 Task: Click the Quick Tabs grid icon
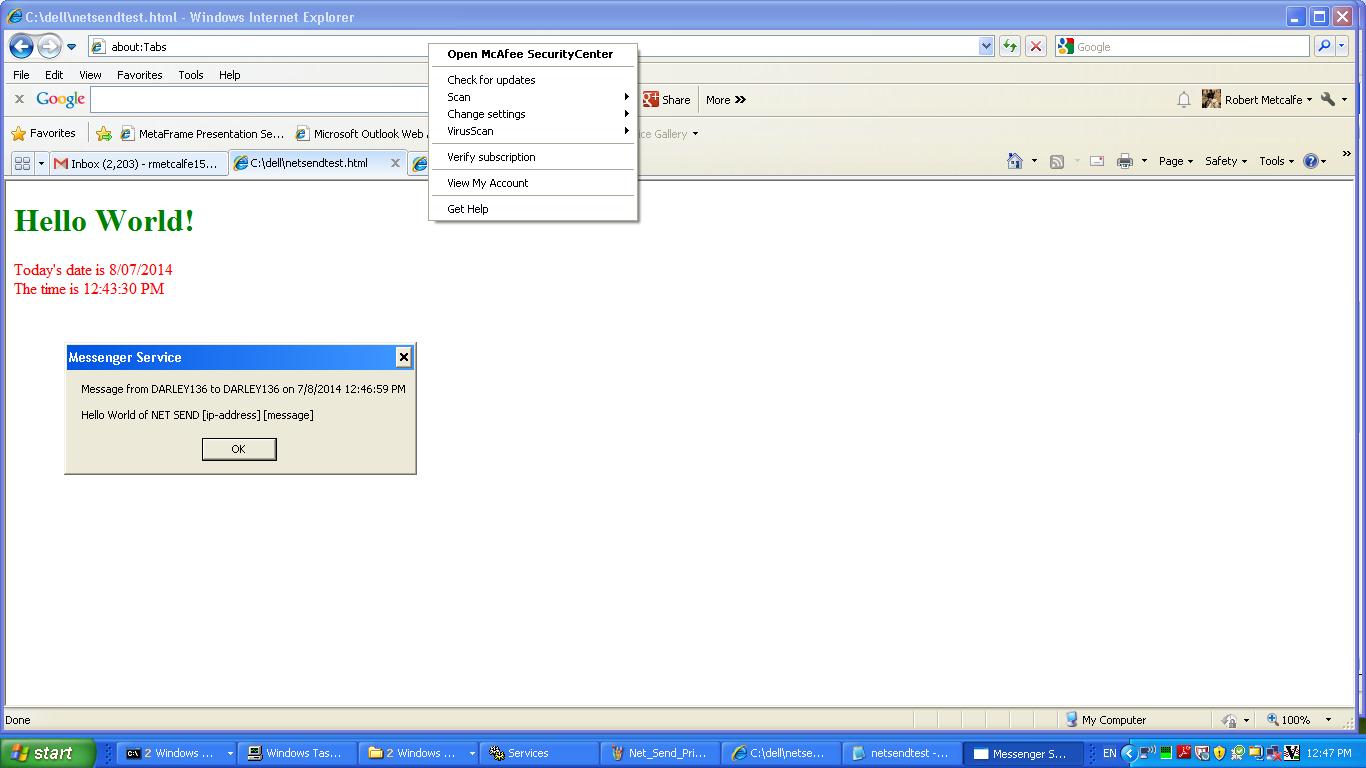coord(22,163)
